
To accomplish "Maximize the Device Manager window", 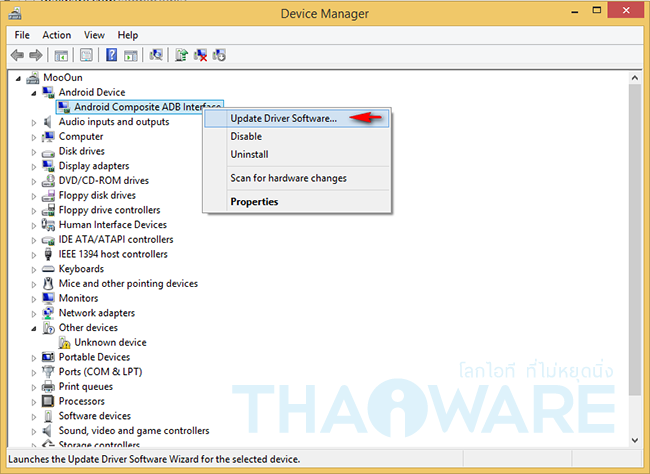I will coord(597,10).
